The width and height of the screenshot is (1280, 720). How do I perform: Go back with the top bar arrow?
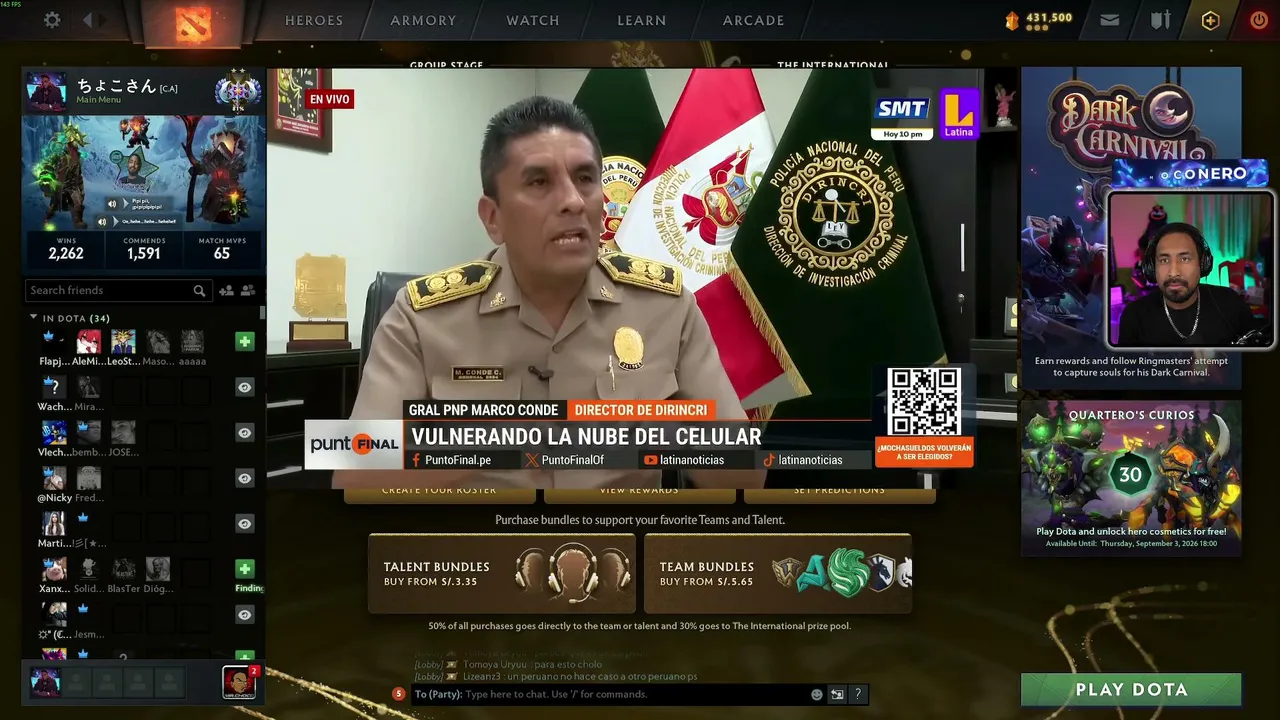point(89,20)
